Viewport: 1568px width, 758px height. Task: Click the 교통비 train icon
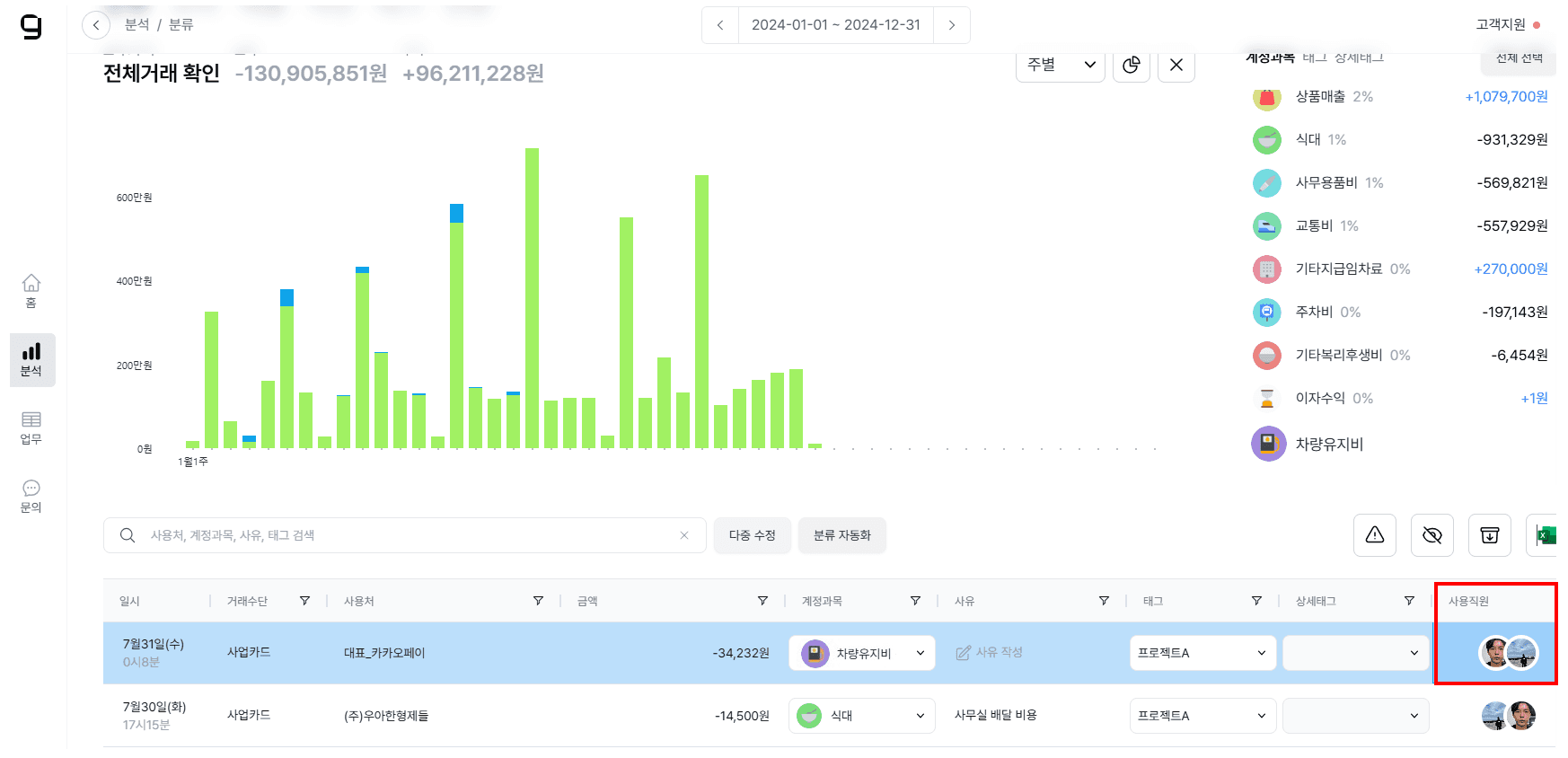(x=1267, y=225)
